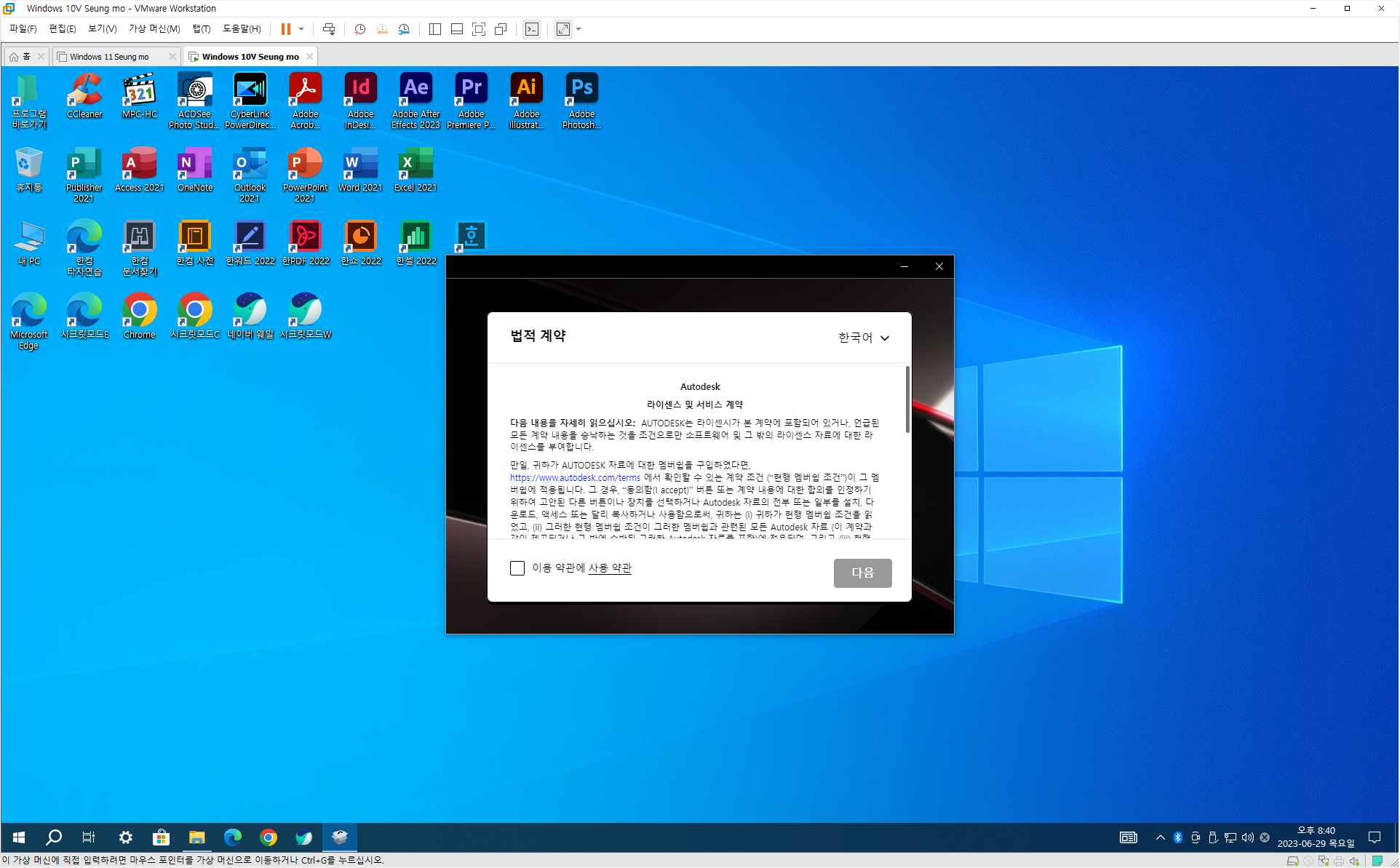This screenshot has width=1400, height=868.
Task: Check the 이용 약관 agreement checkbox
Action: tap(517, 568)
